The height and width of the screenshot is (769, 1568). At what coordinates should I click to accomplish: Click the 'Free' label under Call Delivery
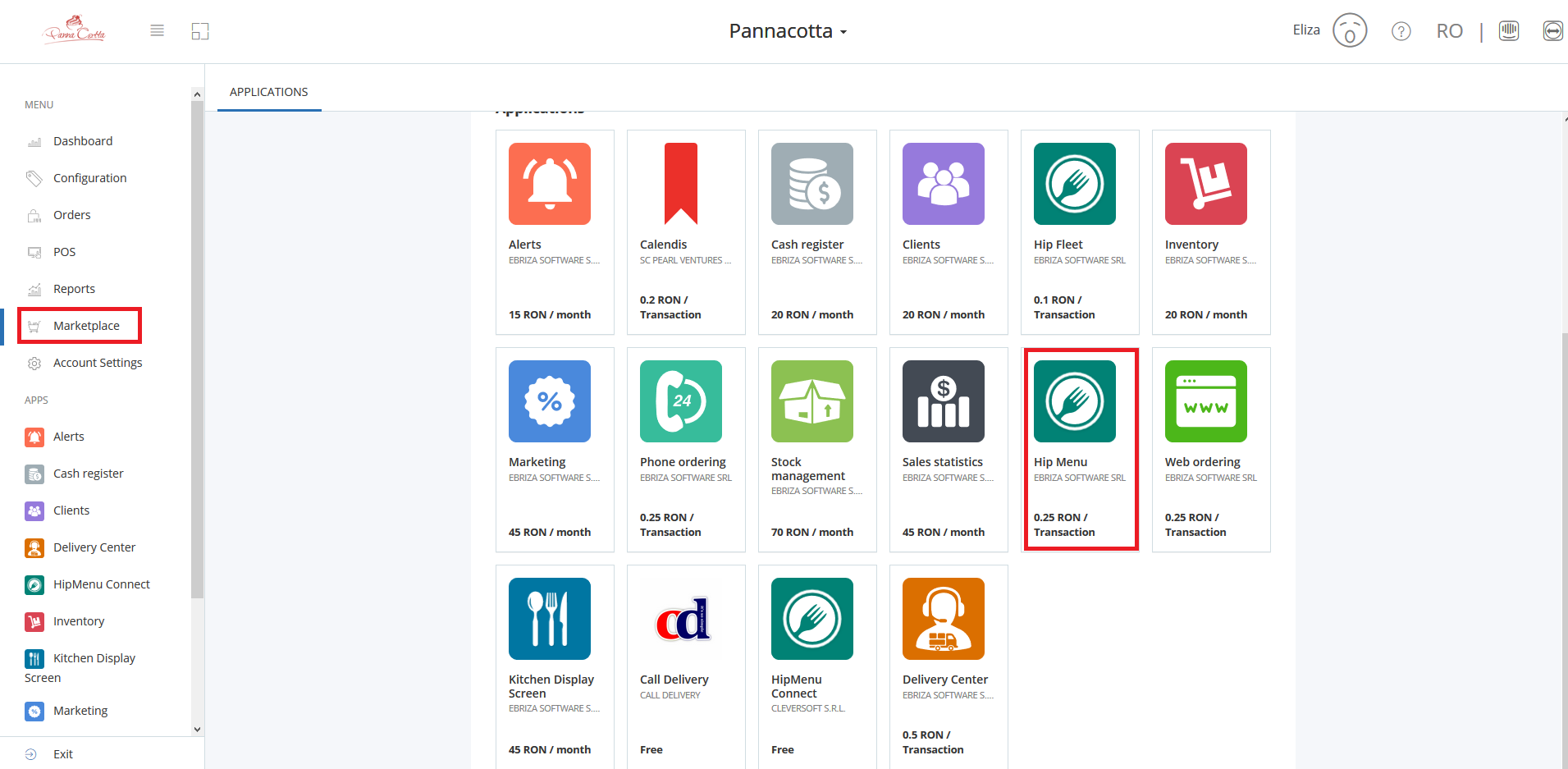click(651, 750)
